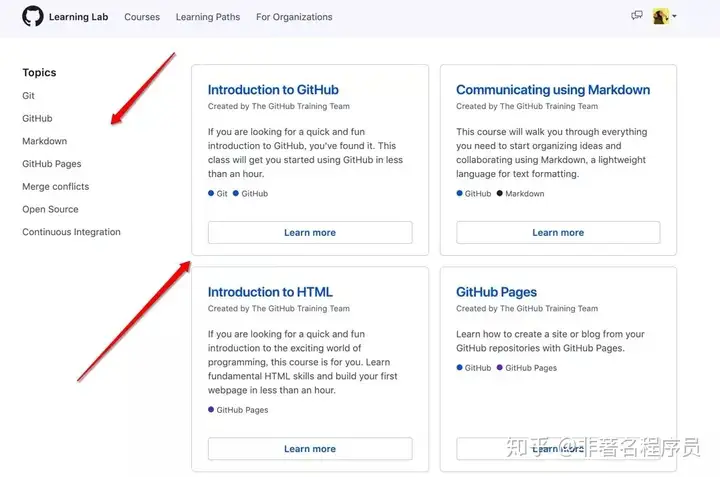This screenshot has width=720, height=477.
Task: Open the GitHub Pages course title
Action: [496, 292]
